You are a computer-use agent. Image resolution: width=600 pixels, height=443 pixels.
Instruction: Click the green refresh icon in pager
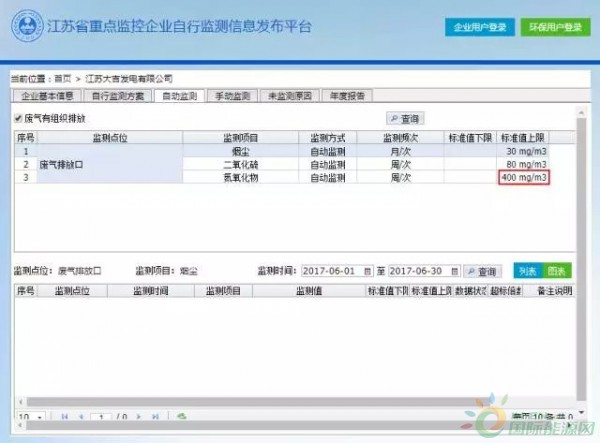[182, 415]
